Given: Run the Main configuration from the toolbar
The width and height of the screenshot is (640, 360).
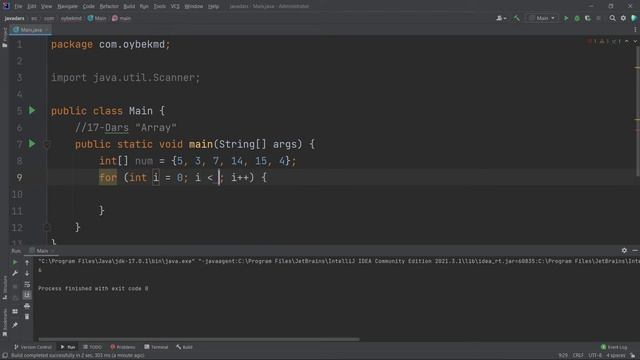Looking at the screenshot, I should pos(566,18).
